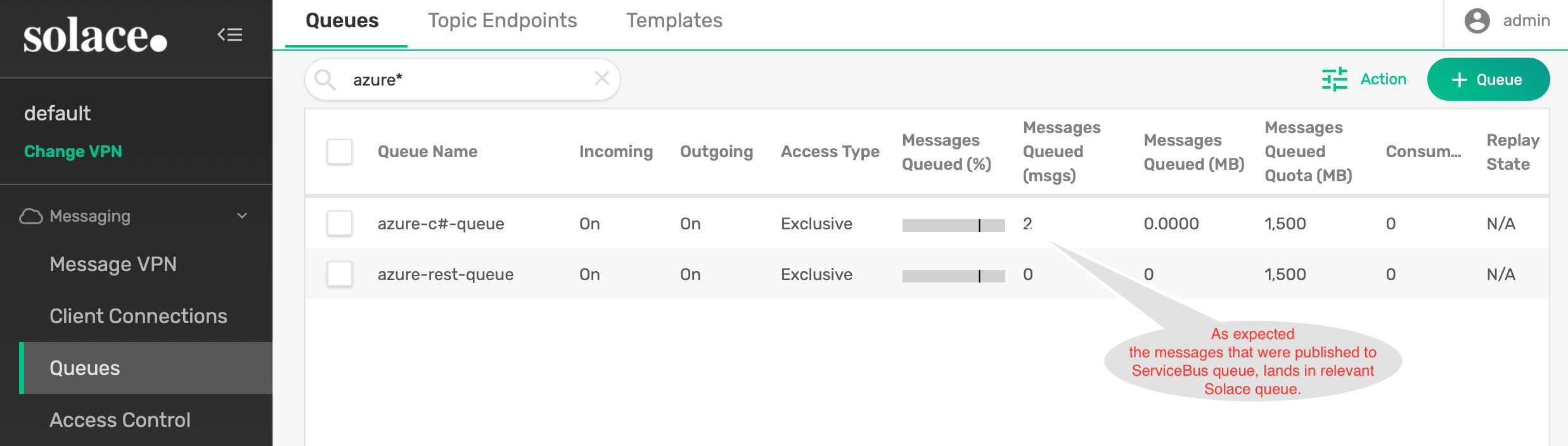Click the Change VPN link

tap(73, 151)
